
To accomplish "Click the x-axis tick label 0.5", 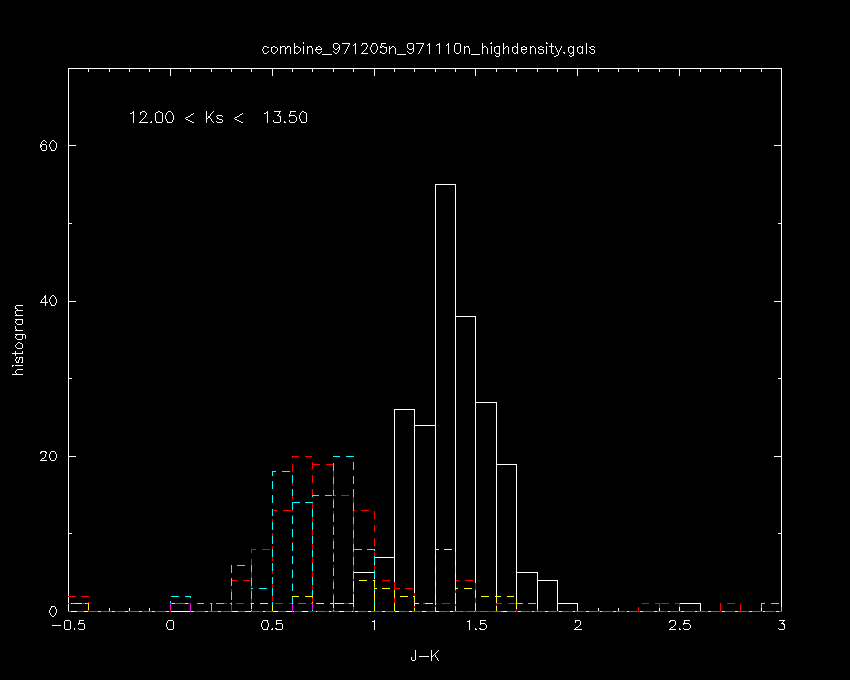I will tap(272, 625).
